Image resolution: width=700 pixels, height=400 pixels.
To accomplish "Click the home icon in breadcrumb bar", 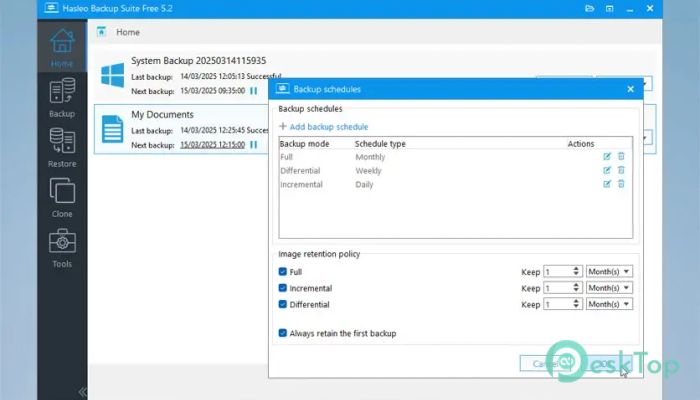I will 101,32.
